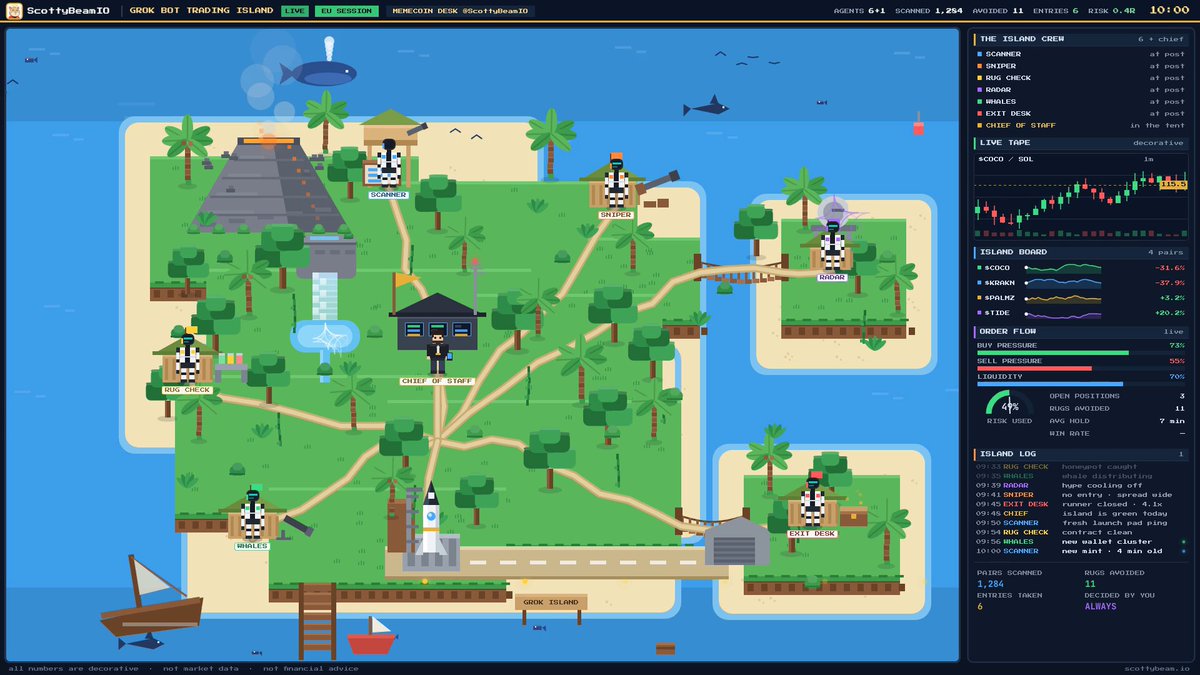Select the $PALMZ row on Island Board
This screenshot has height=675, width=1200.
(1081, 298)
